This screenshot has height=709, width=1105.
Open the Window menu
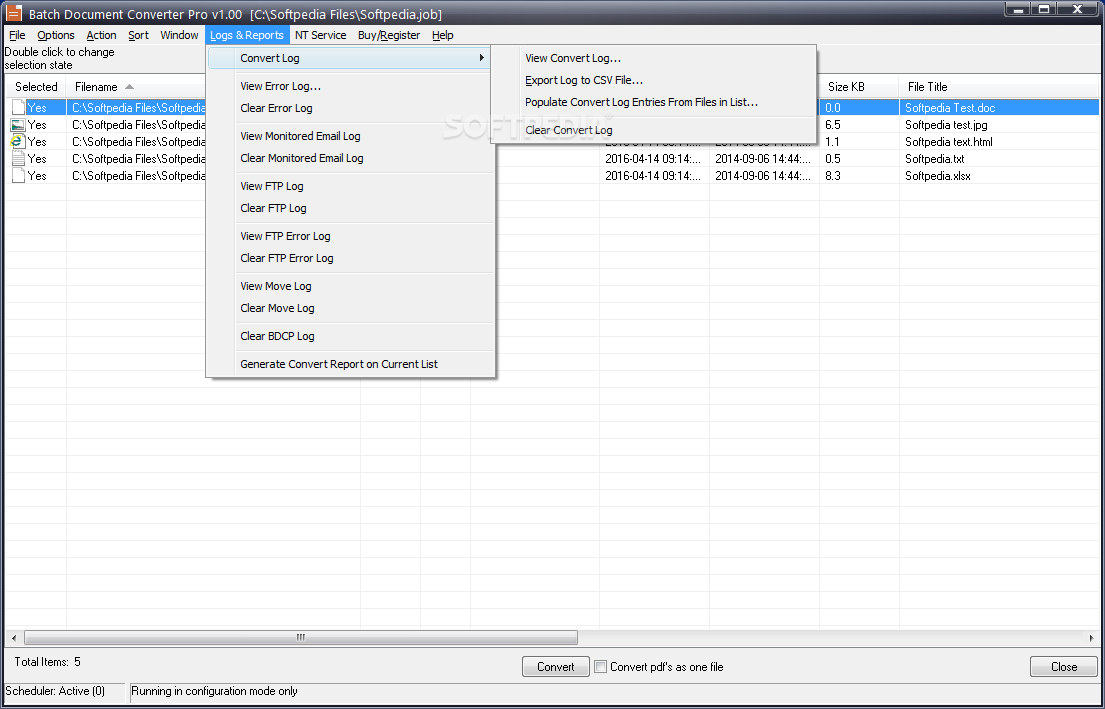pyautogui.click(x=179, y=35)
